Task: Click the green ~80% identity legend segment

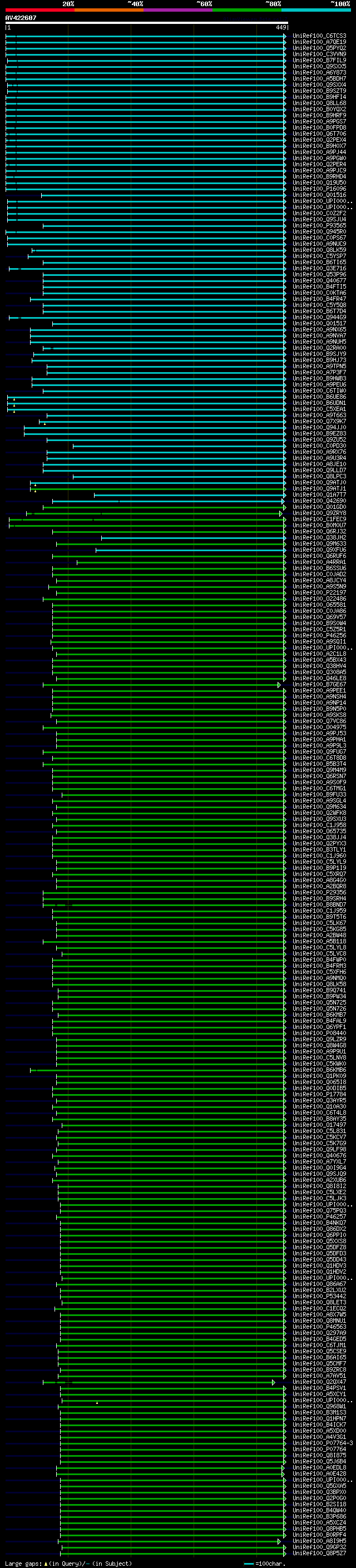Action: [247, 10]
